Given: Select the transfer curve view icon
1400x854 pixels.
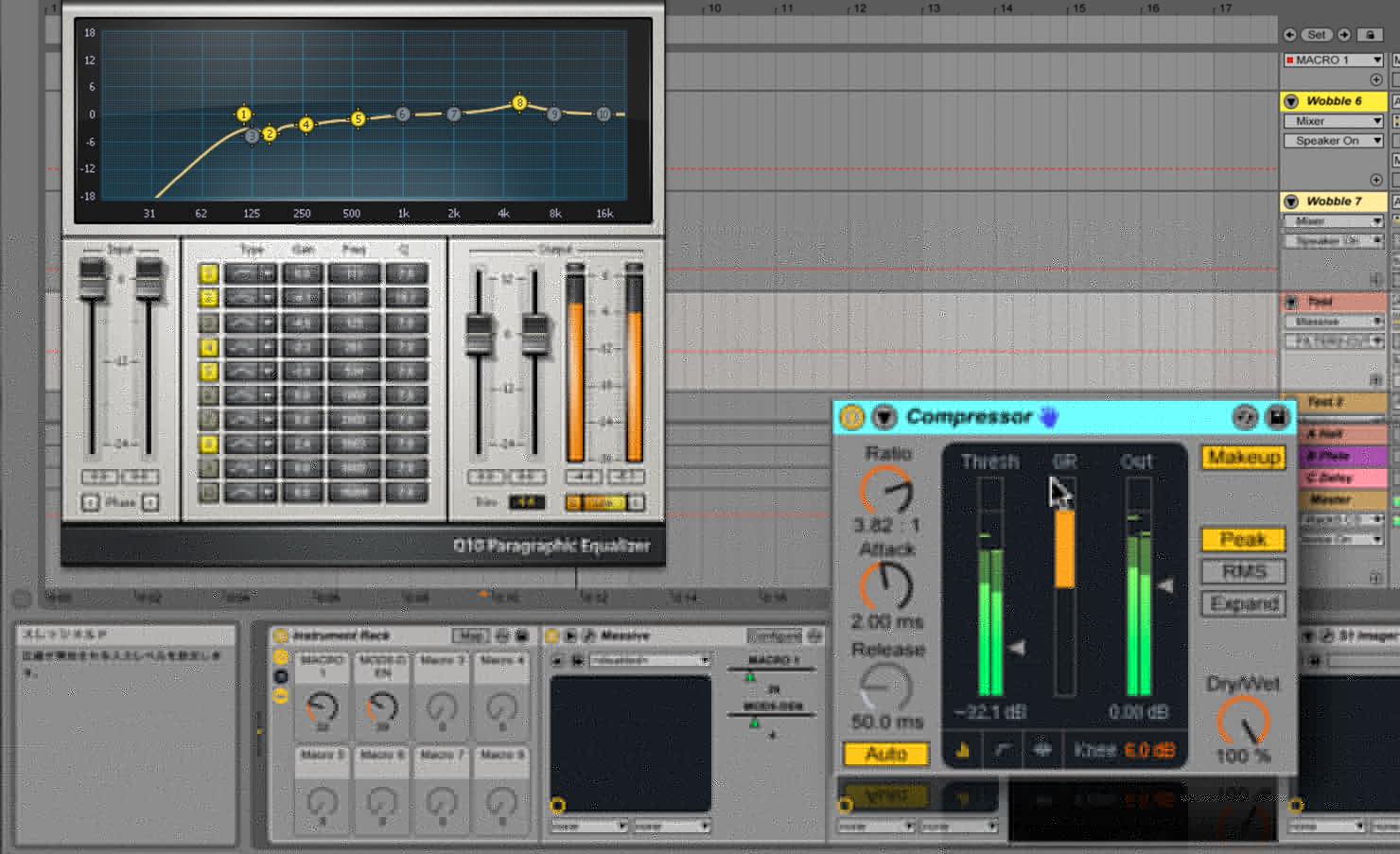Looking at the screenshot, I should coord(1003,750).
